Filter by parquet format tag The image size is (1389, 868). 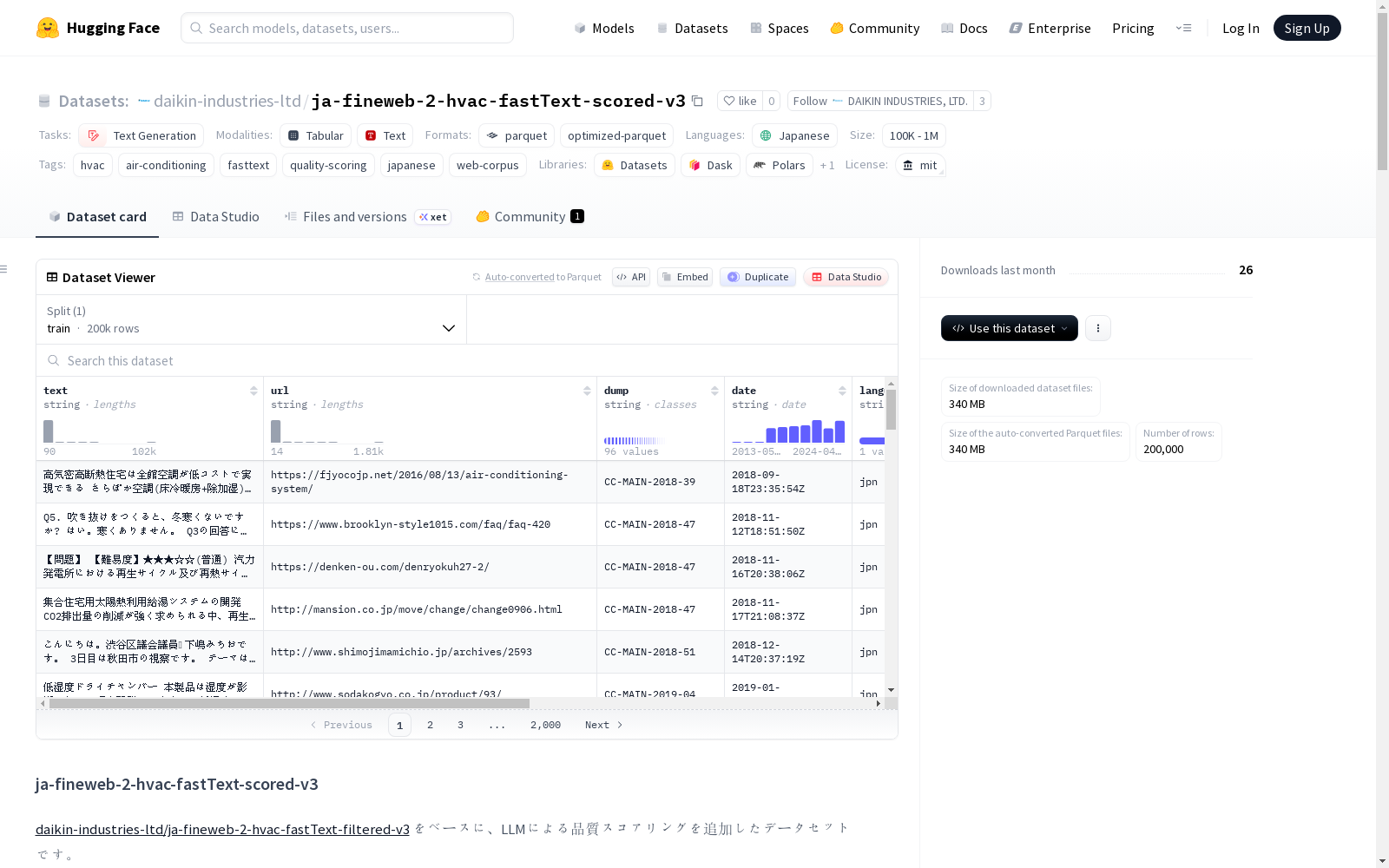(517, 135)
